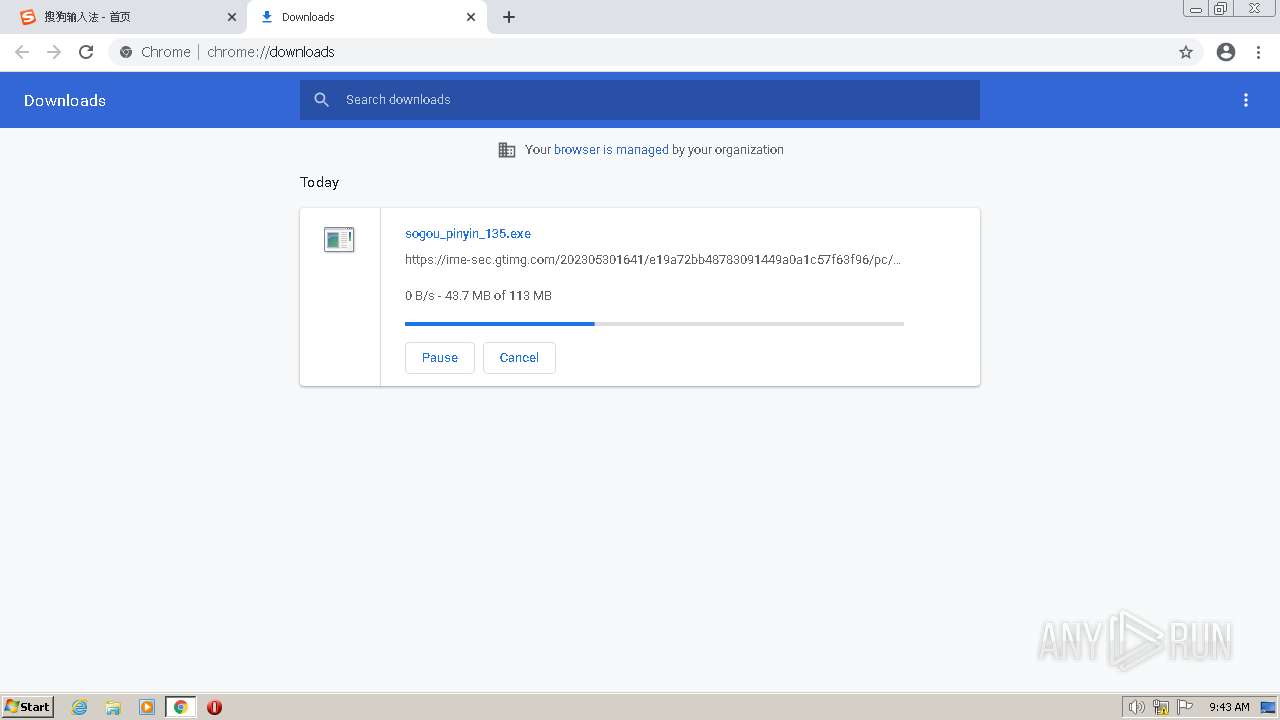Image resolution: width=1280 pixels, height=720 pixels.
Task: Open the ime-sec.gtimg.com source URL
Action: tap(653, 260)
